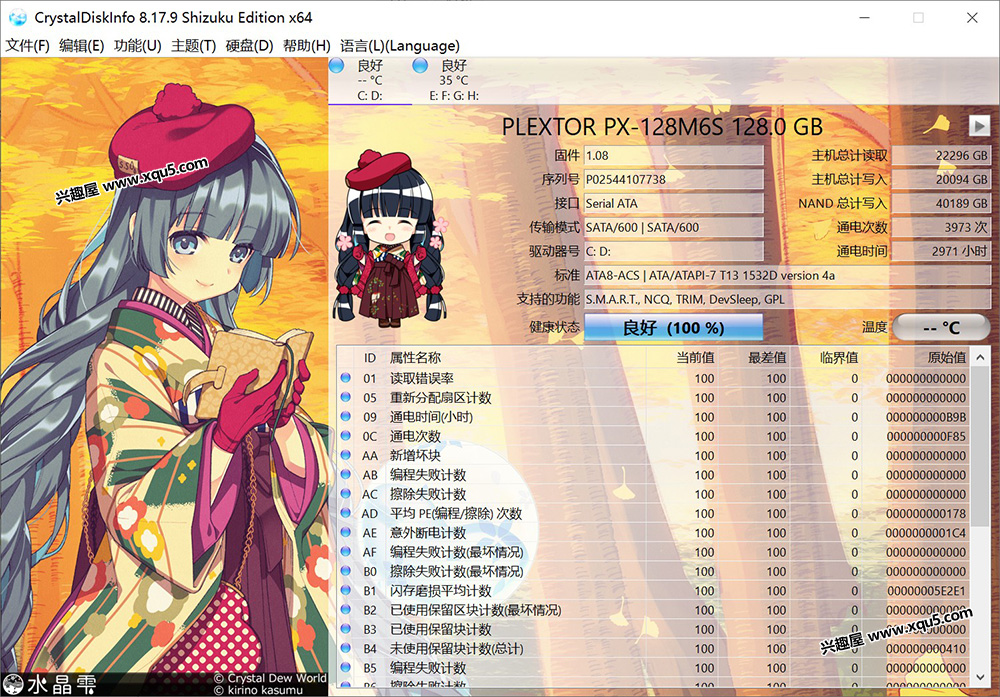Open the 功能(U) menu
The image size is (1000, 697).
[137, 46]
